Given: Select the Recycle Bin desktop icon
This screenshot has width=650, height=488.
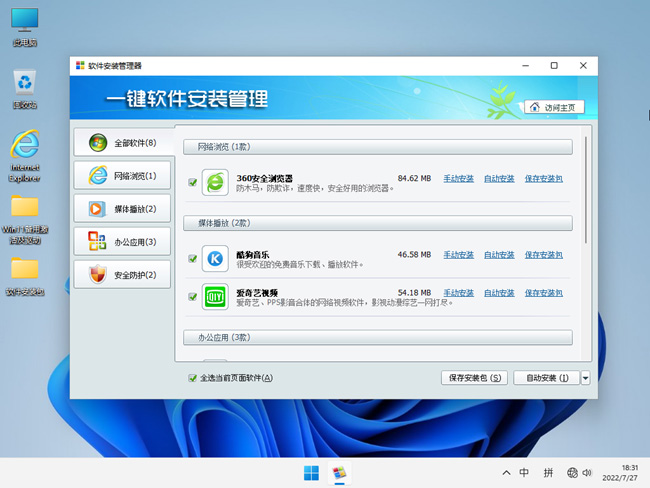Looking at the screenshot, I should 25,89.
